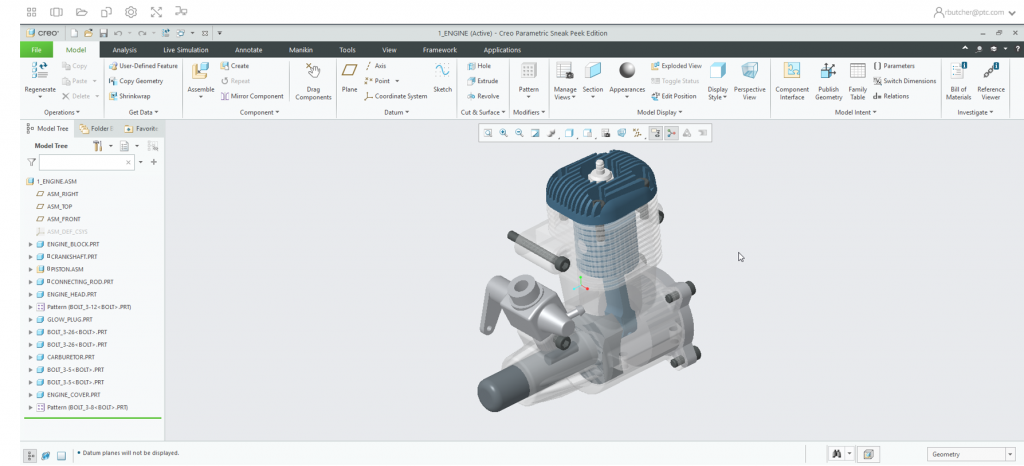This screenshot has width=1024, height=466.
Task: Open the Display Style dropdown
Action: [718, 93]
